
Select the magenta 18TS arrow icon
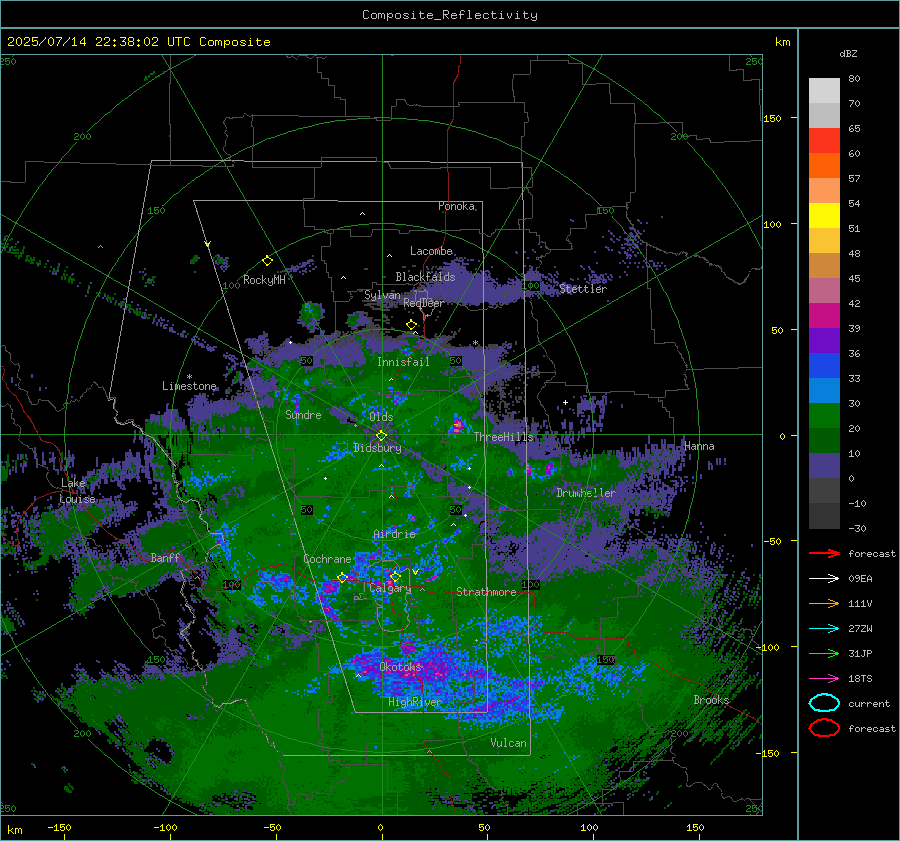click(x=824, y=679)
